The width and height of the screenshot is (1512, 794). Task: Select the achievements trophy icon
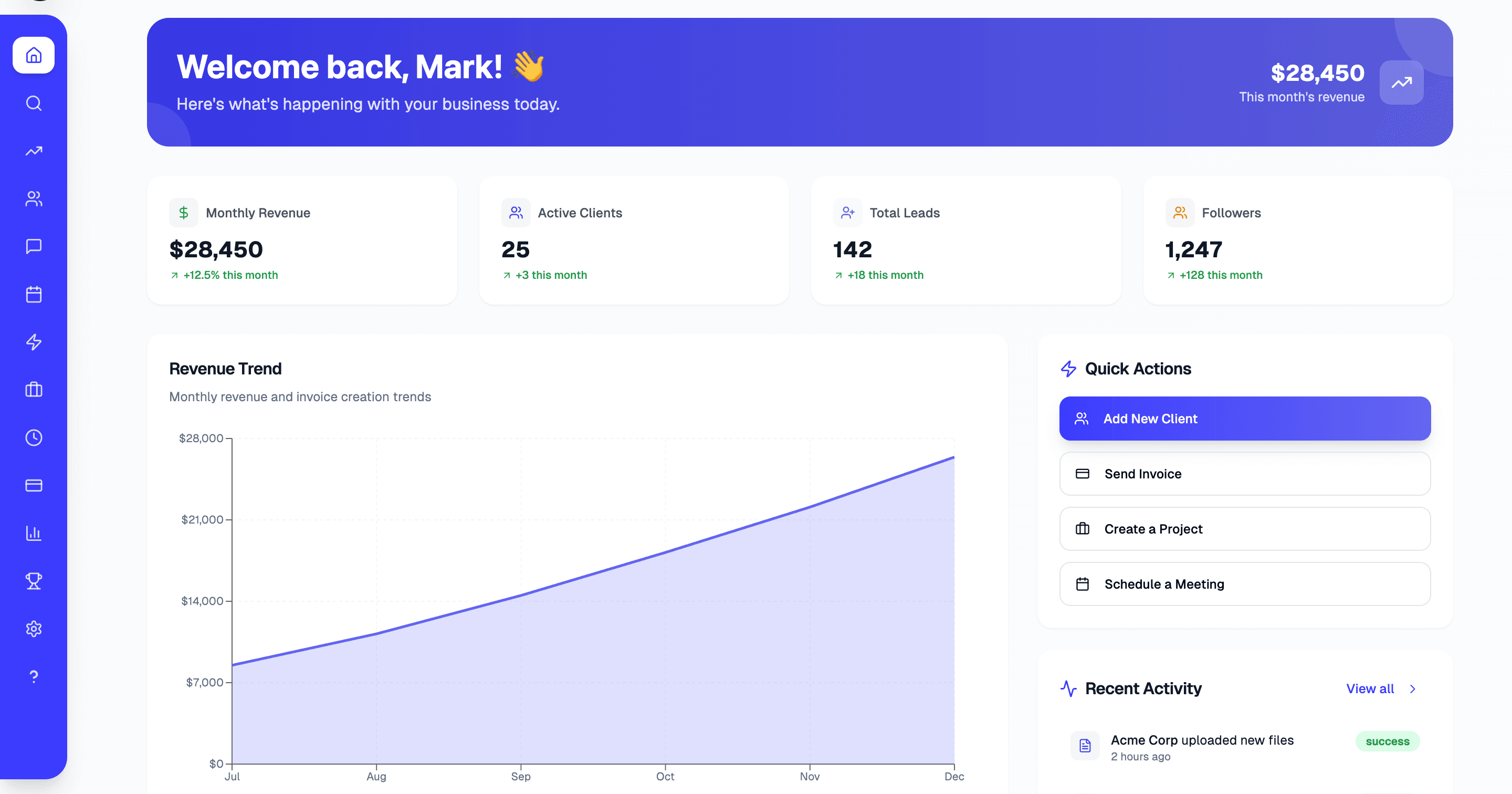click(x=34, y=581)
